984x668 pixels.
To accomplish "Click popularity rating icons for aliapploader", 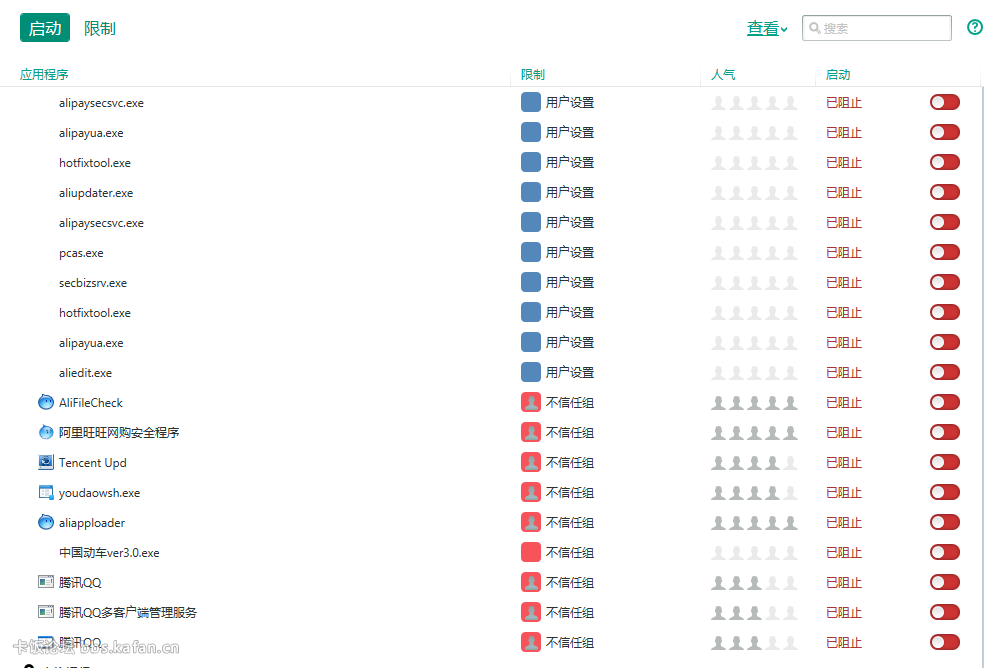I will 754,523.
